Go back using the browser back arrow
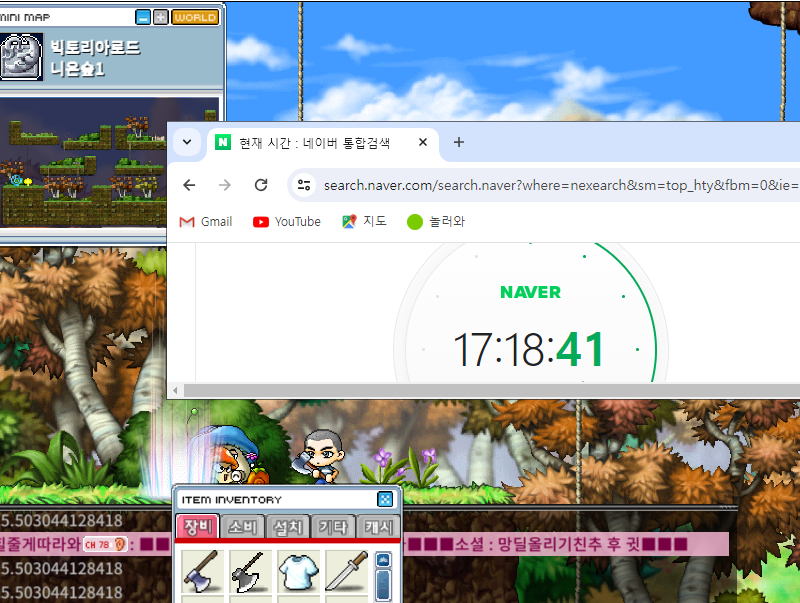The width and height of the screenshot is (800, 603). point(189,185)
